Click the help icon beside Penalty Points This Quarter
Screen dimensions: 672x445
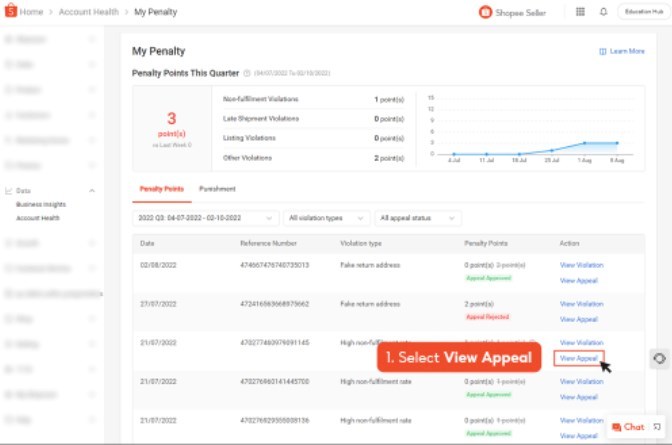coord(247,73)
